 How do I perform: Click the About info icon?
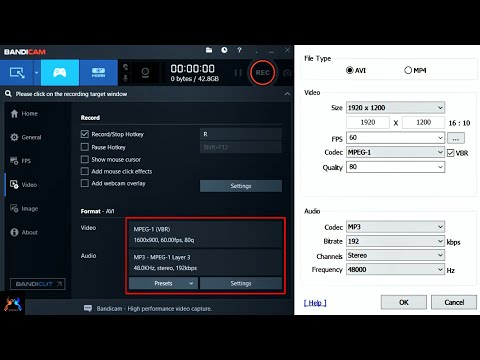point(14,232)
